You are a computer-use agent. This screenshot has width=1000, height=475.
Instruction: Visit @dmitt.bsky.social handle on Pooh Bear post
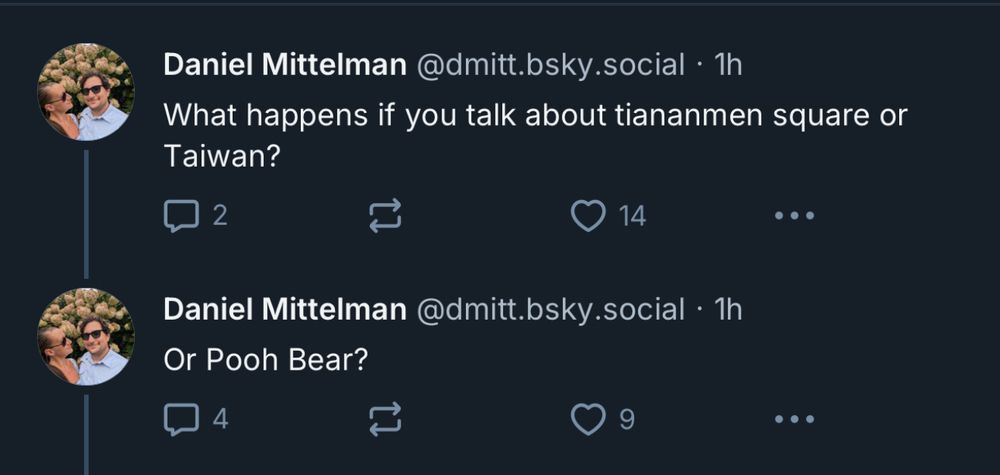tap(549, 309)
